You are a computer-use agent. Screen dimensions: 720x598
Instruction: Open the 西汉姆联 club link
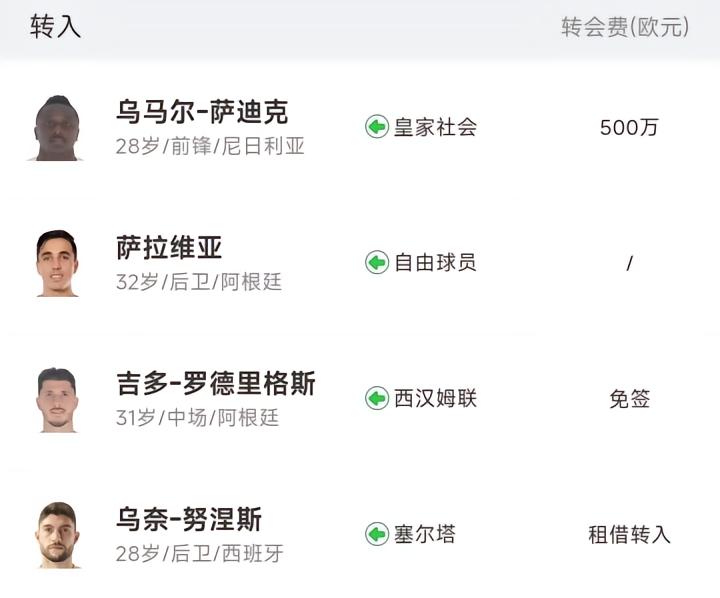435,398
